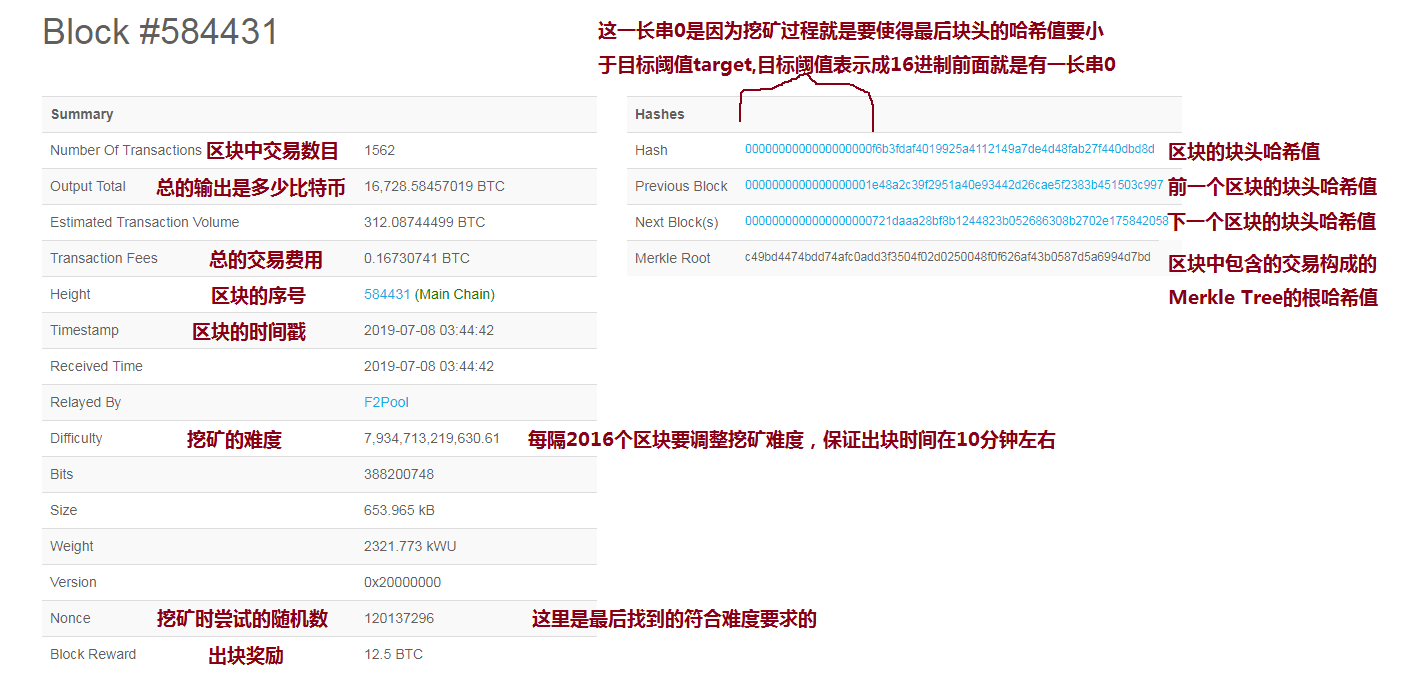
Task: Click the Size row label
Action: coord(63,510)
